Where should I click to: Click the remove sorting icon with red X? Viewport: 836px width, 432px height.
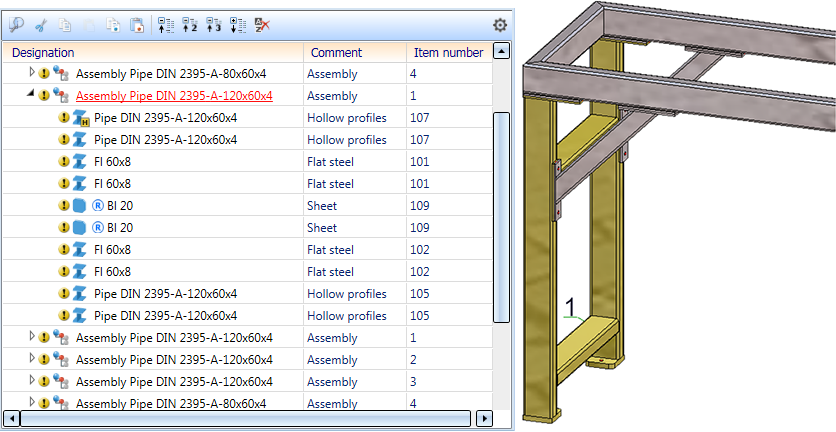point(261,25)
